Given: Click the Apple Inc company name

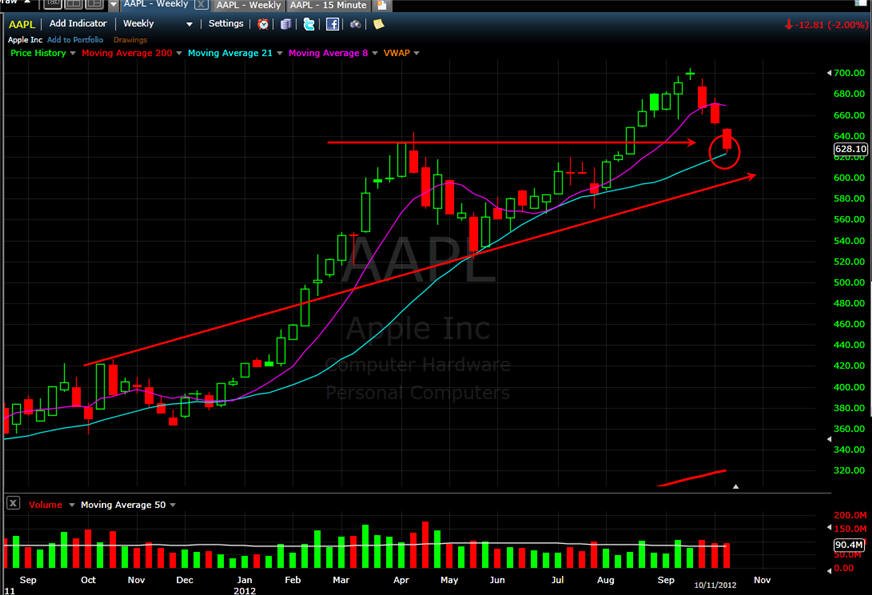Looking at the screenshot, I should tap(25, 40).
